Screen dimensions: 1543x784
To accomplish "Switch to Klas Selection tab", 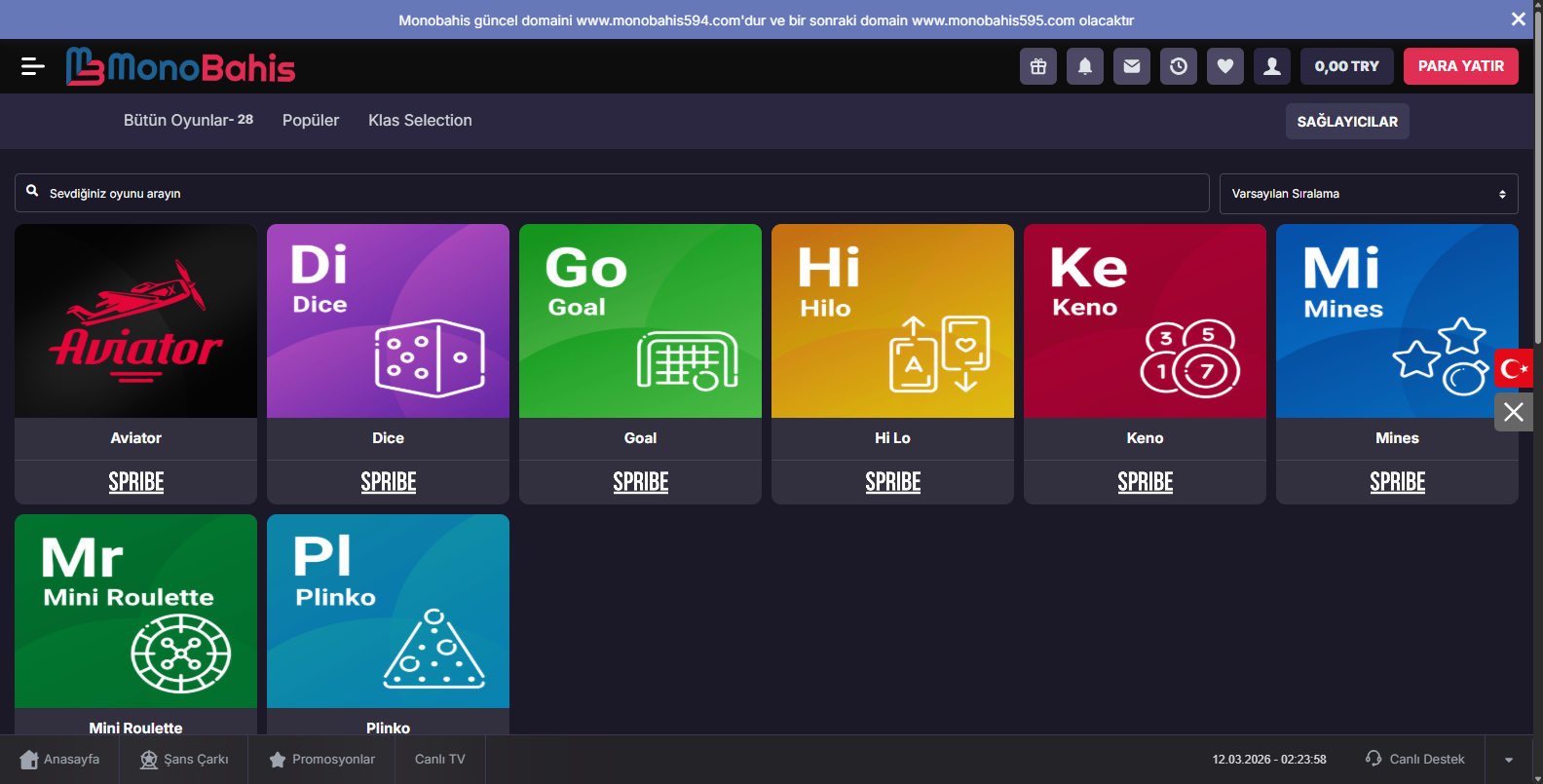I will (x=420, y=121).
